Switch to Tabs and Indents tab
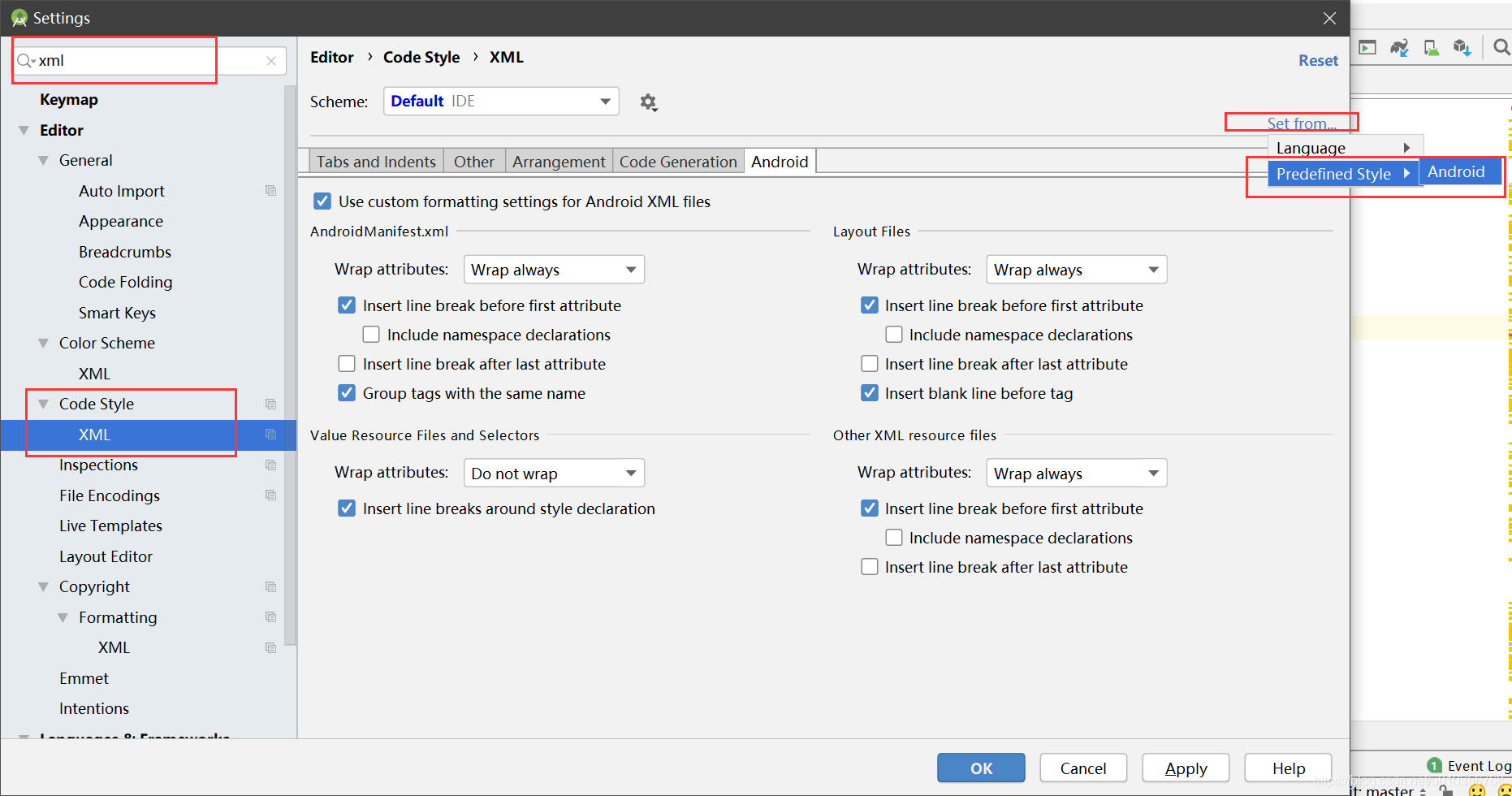Image resolution: width=1512 pixels, height=796 pixels. click(x=376, y=162)
